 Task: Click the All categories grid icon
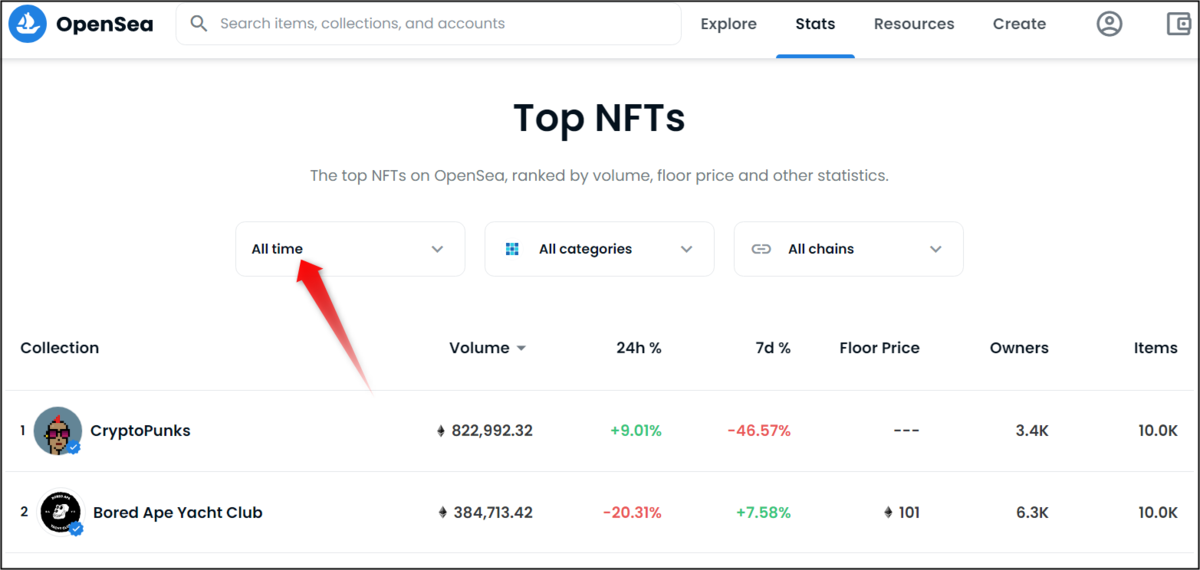click(513, 249)
